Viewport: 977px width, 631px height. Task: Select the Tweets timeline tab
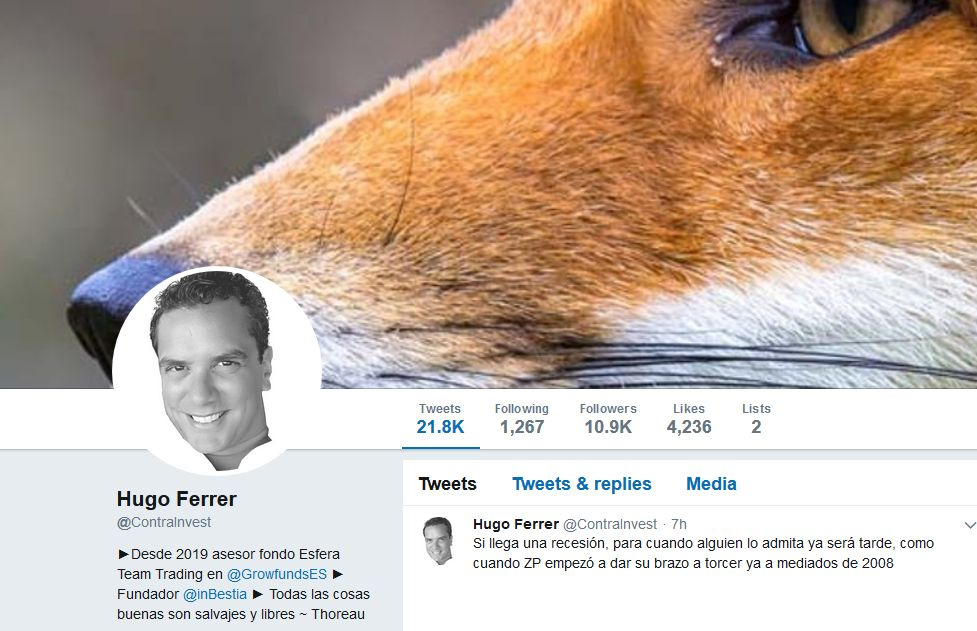tap(447, 484)
